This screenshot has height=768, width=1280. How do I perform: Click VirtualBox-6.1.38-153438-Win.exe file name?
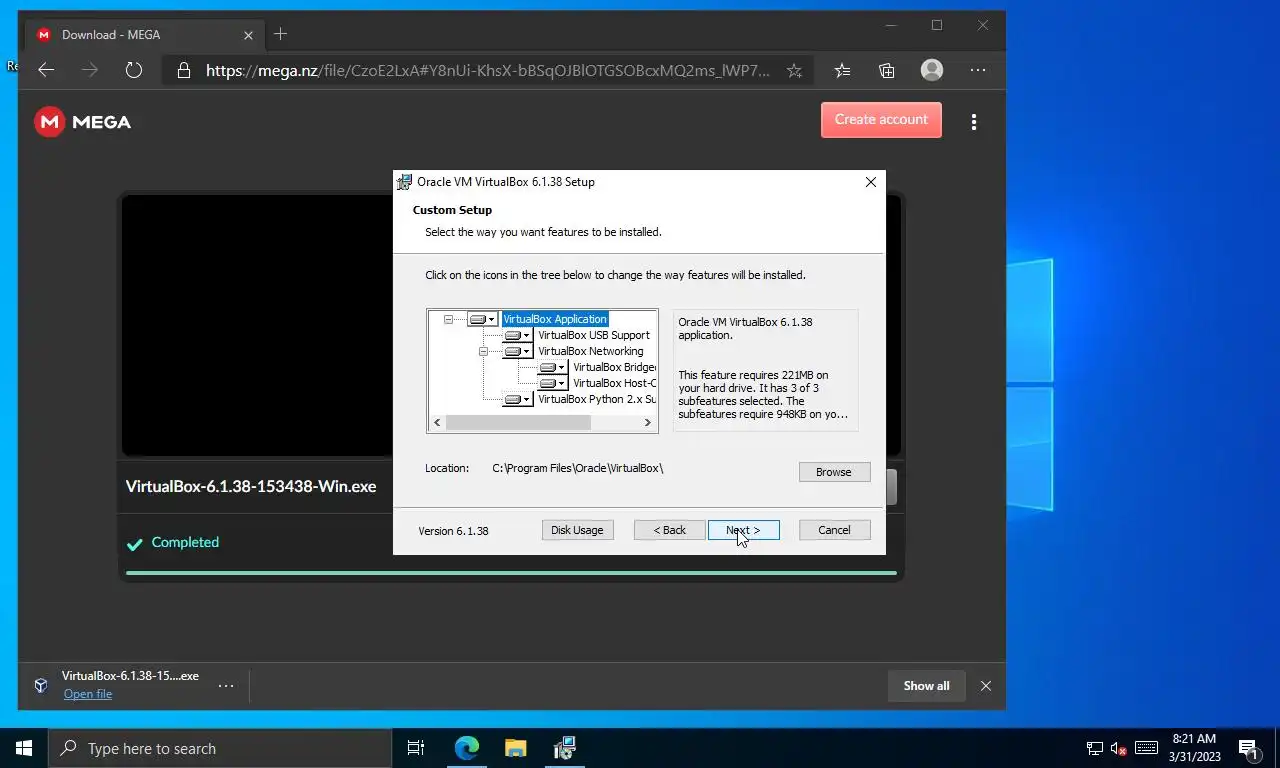tap(251, 487)
